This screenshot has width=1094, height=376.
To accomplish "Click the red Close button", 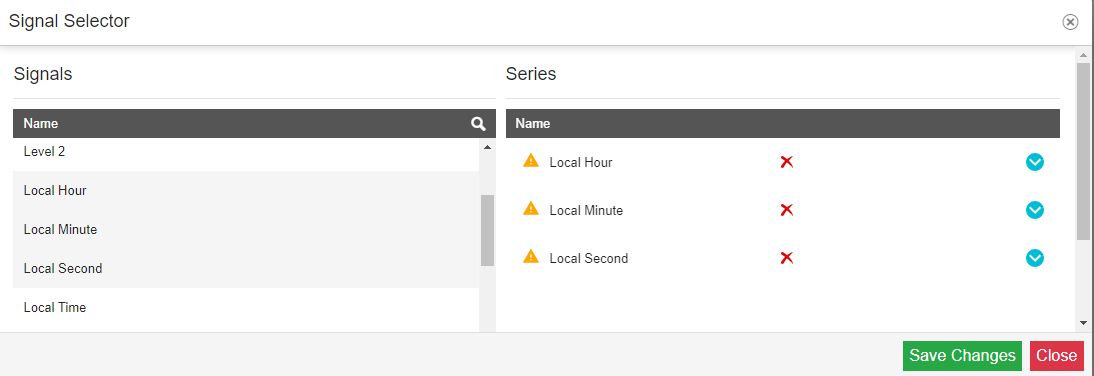I will [x=1056, y=356].
